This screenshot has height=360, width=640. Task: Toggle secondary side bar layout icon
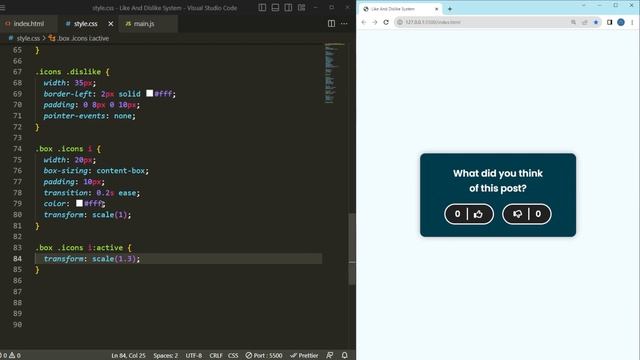tap(288, 8)
